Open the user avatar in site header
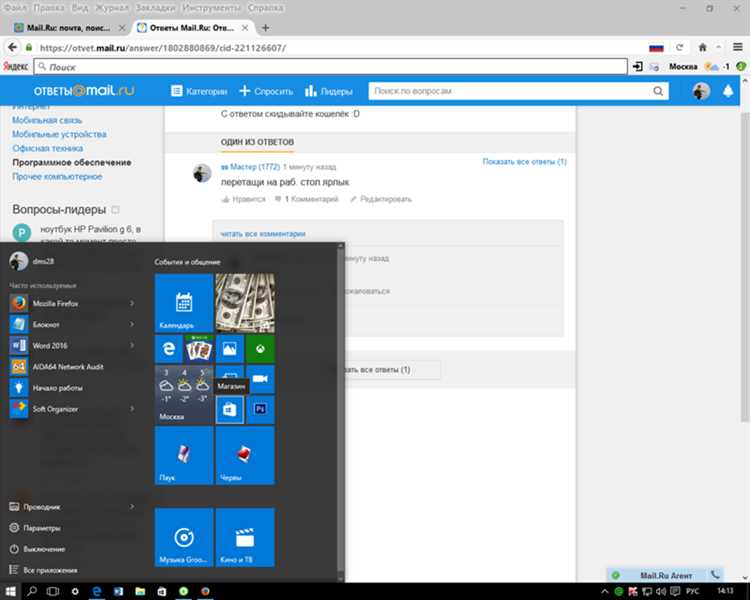The width and height of the screenshot is (750, 600). coord(701,91)
